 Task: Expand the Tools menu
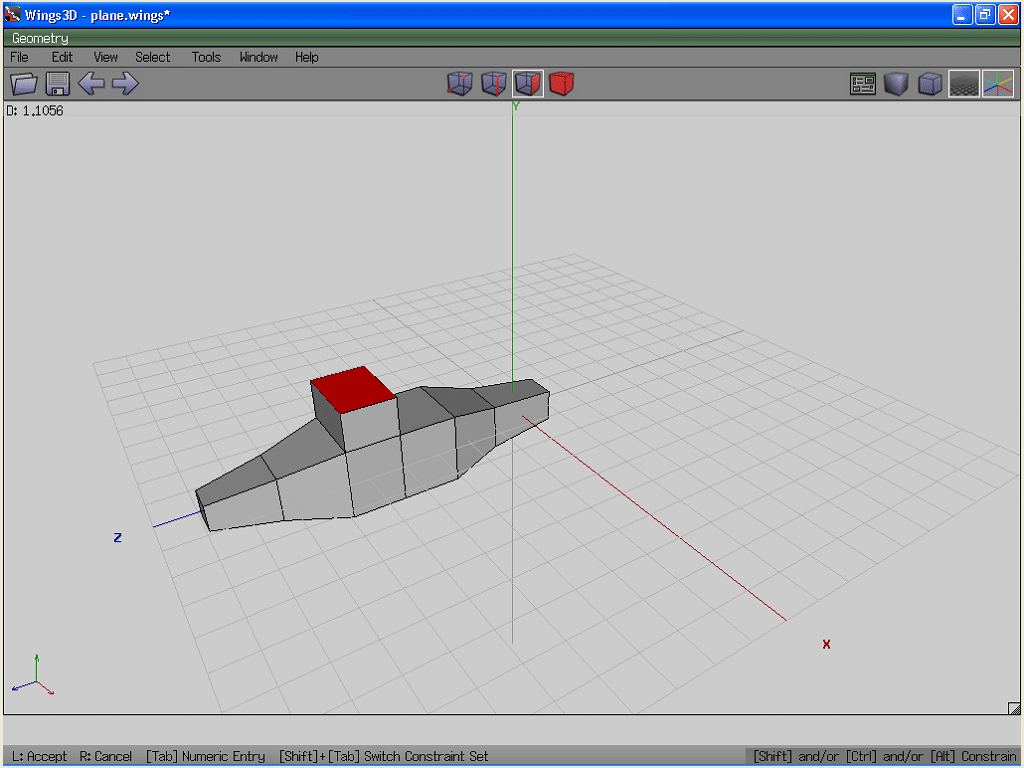(x=206, y=57)
